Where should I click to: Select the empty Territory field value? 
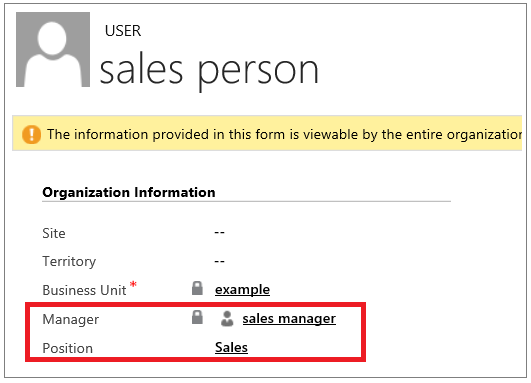(219, 261)
